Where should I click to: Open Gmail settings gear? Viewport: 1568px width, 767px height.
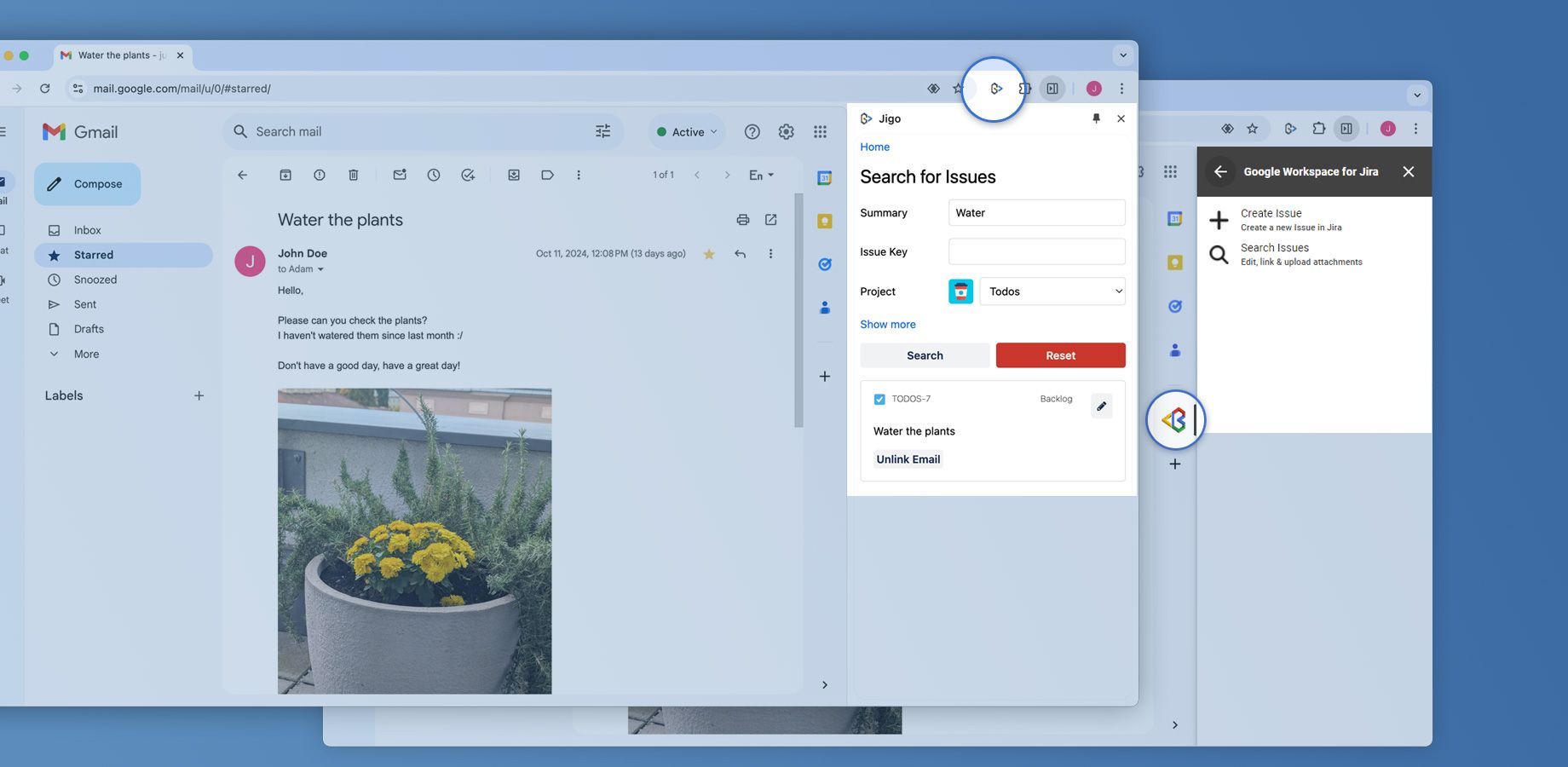786,132
